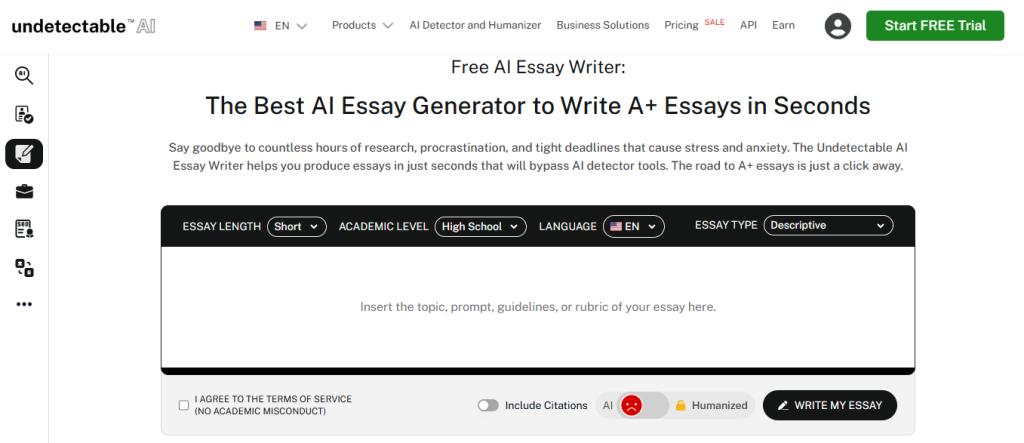Screen dimensions: 1024x443
Task: Open the user account profile icon
Action: [838, 26]
